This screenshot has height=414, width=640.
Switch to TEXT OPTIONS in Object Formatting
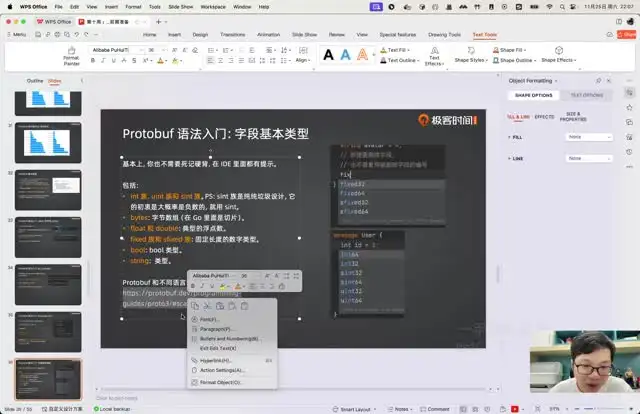(x=586, y=95)
